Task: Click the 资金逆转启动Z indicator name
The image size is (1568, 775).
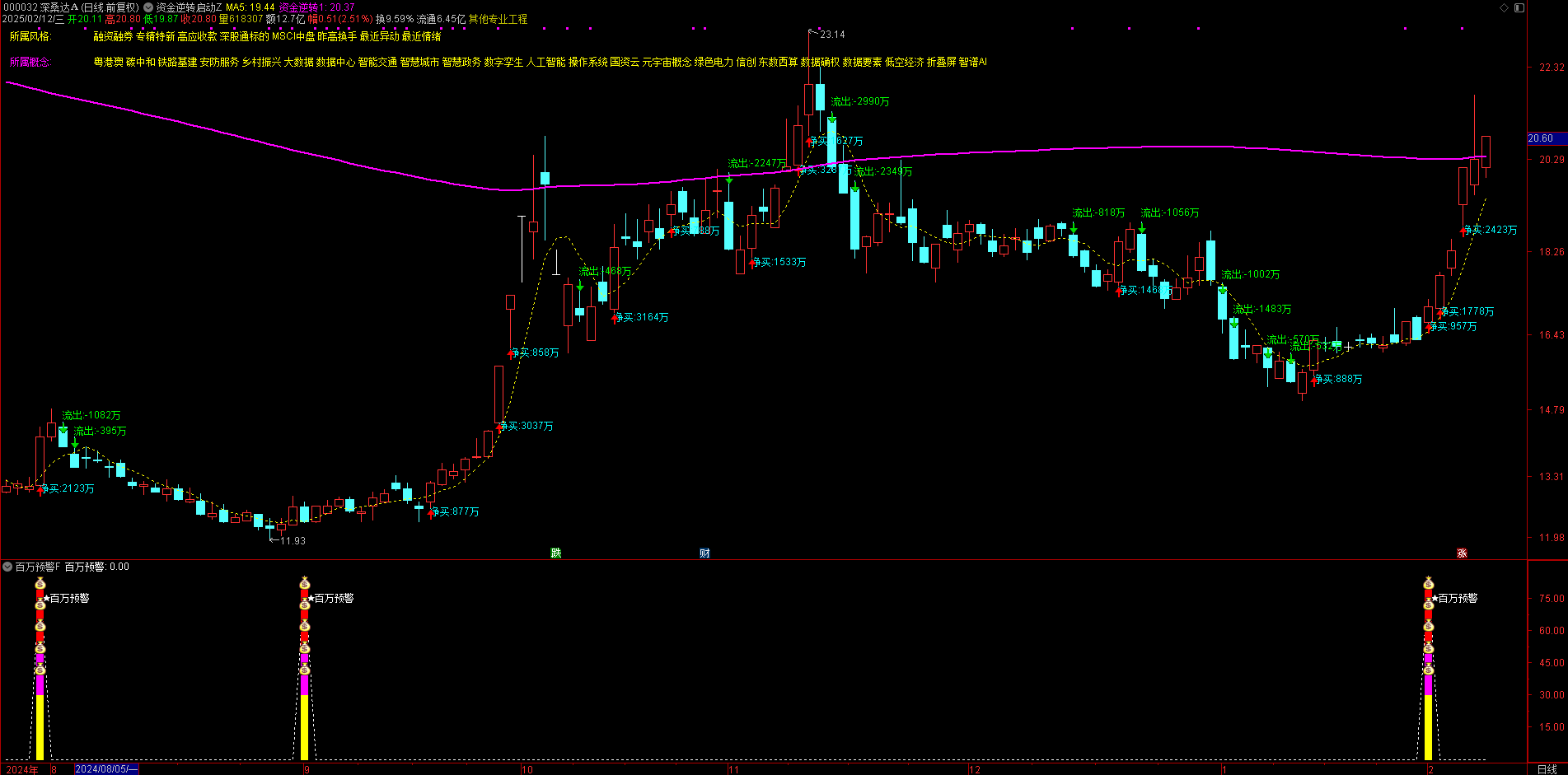Action: point(189,7)
